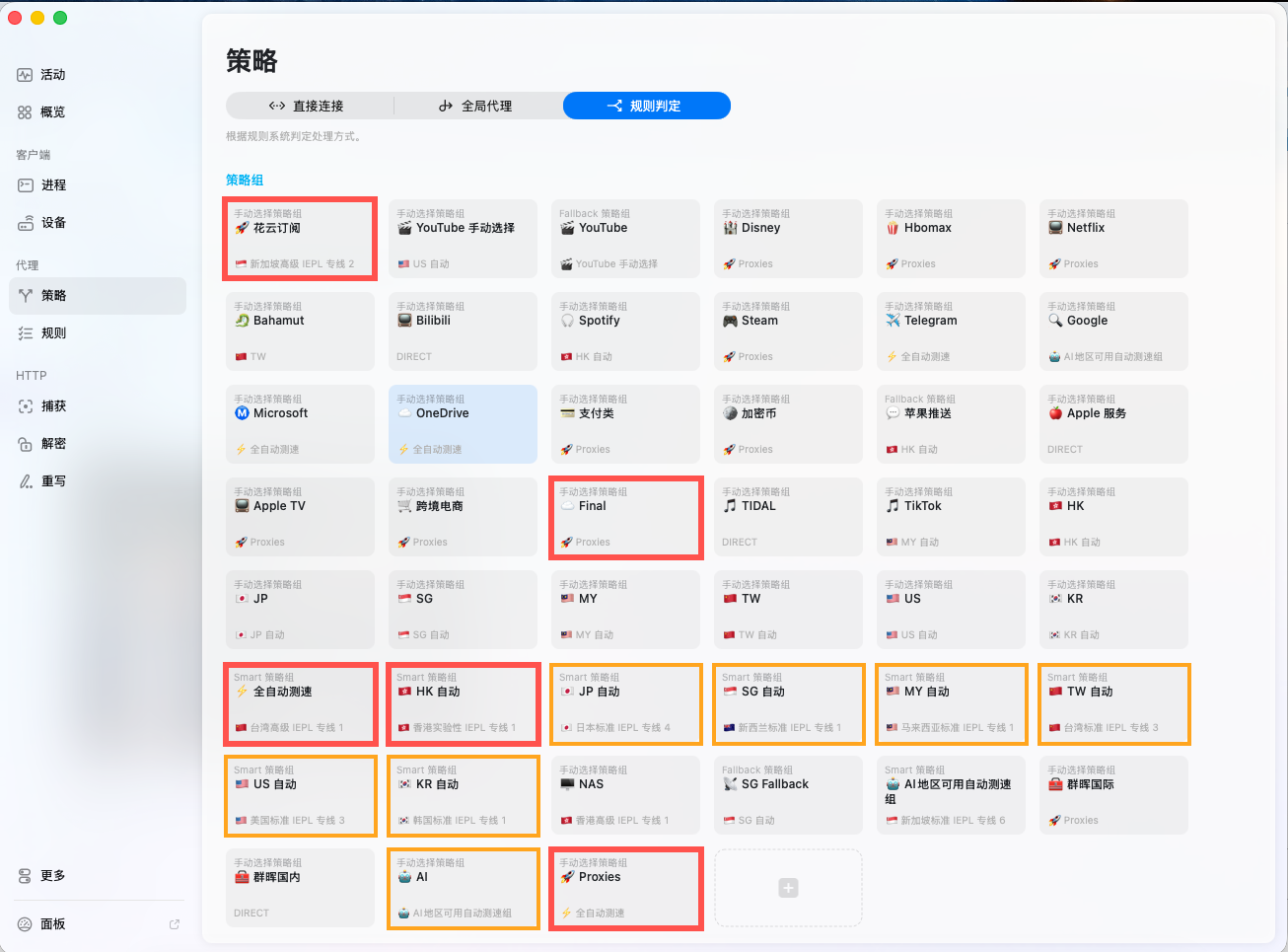Open the 解密 decrypt sidebar item
Image resolution: width=1288 pixels, height=952 pixels.
tap(98, 444)
